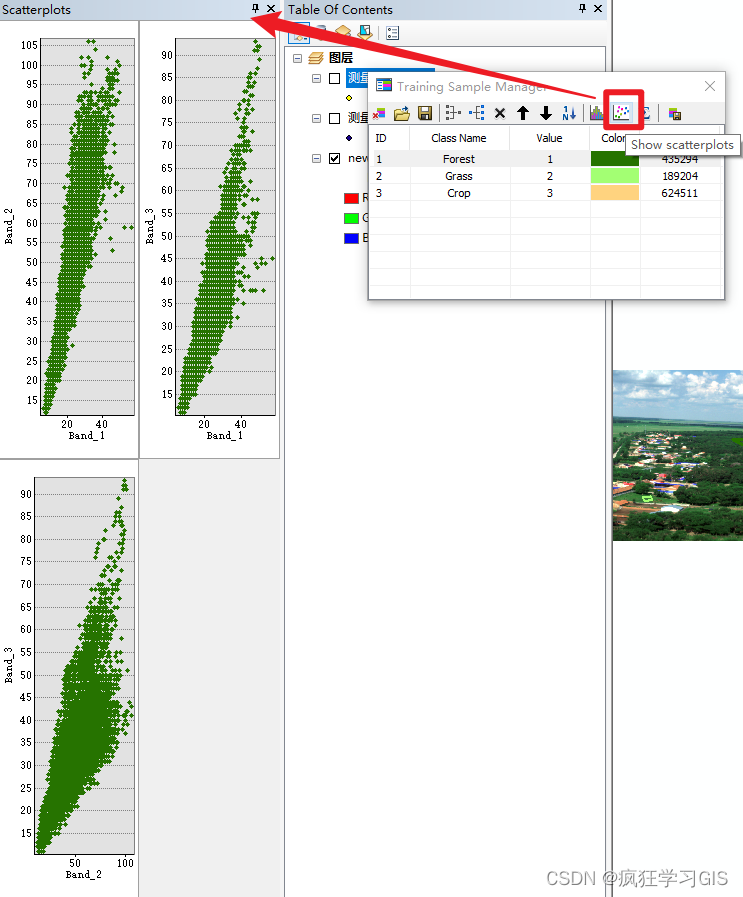
Task: Open the Show histograms tool
Action: pos(596,113)
